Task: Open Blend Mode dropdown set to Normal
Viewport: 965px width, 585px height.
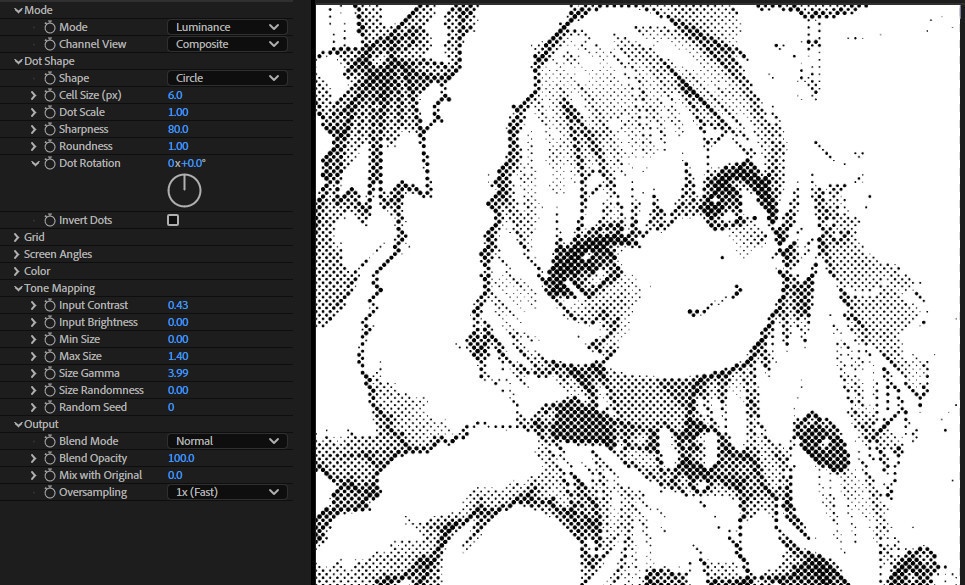Action: pyautogui.click(x=227, y=441)
